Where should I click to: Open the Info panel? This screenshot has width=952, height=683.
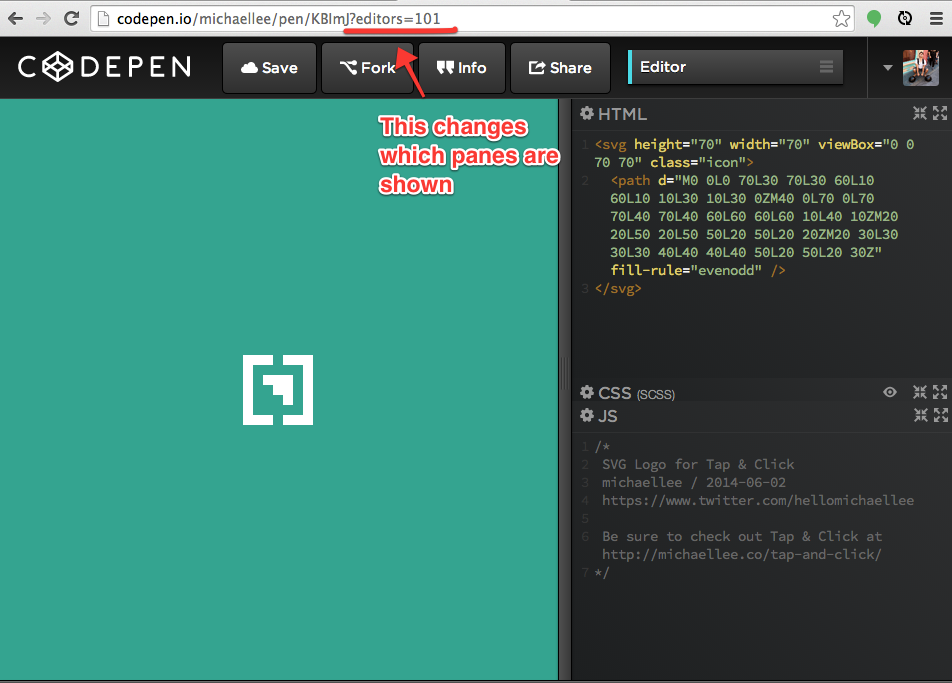tap(461, 68)
